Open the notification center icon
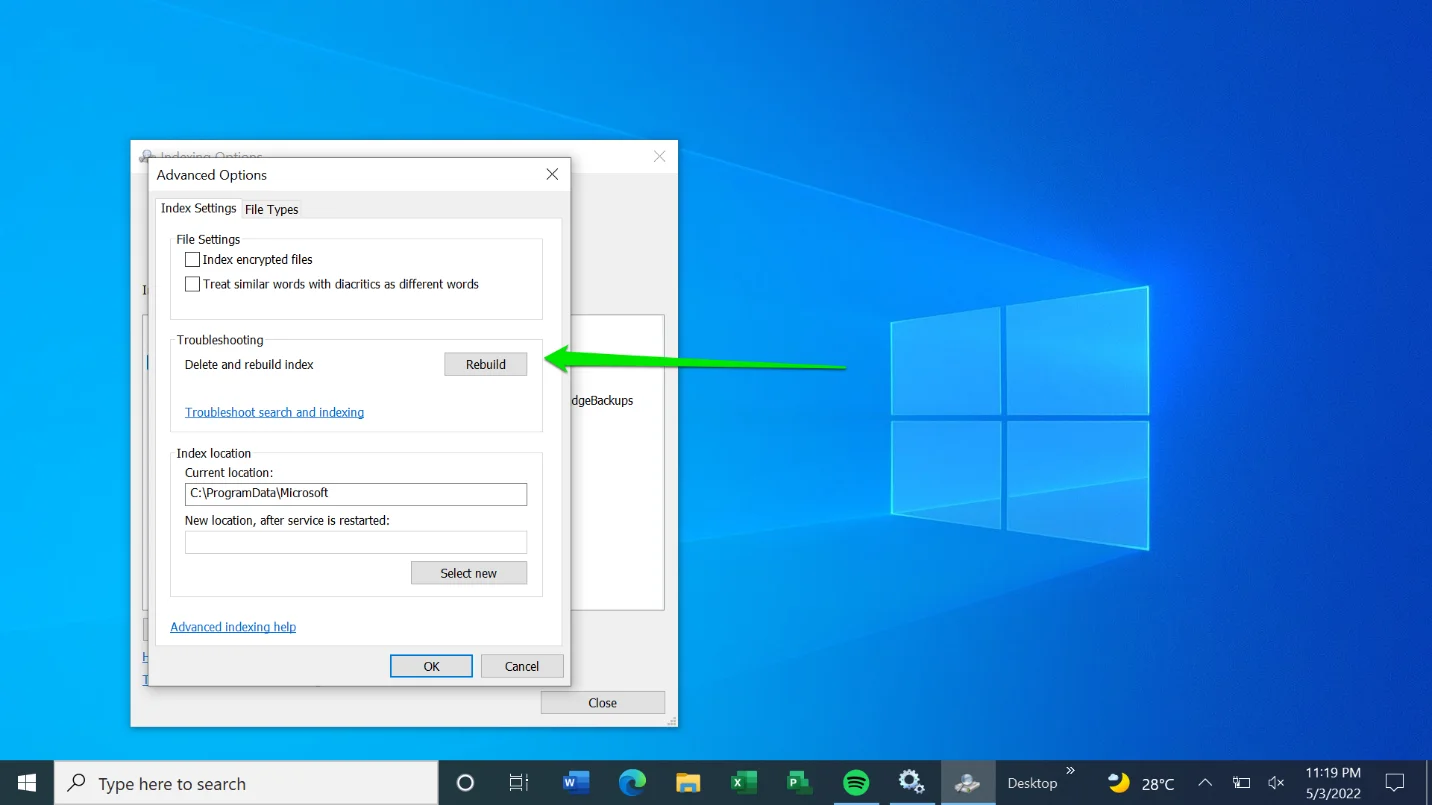 click(1395, 783)
